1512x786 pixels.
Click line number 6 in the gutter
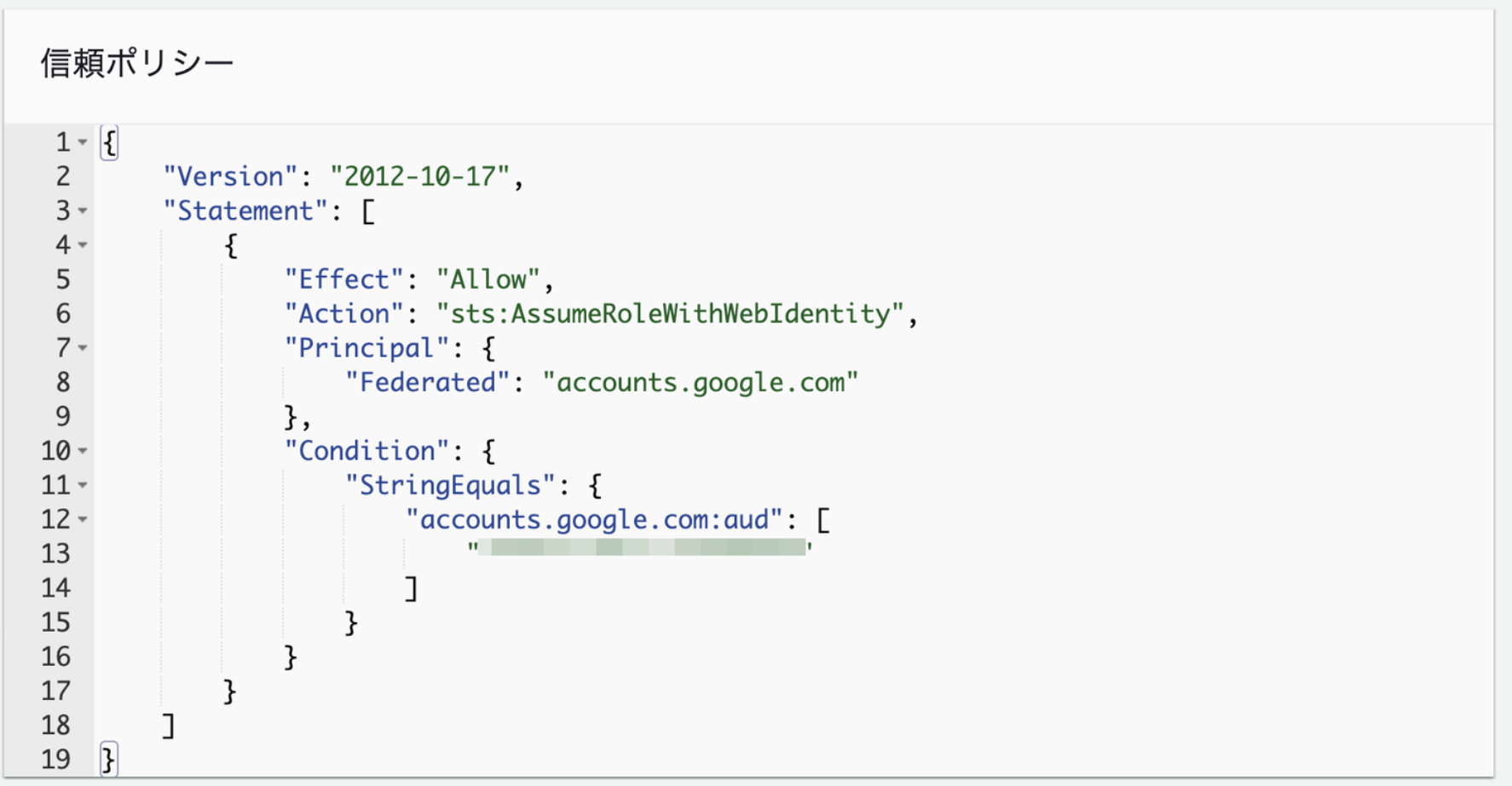[63, 314]
